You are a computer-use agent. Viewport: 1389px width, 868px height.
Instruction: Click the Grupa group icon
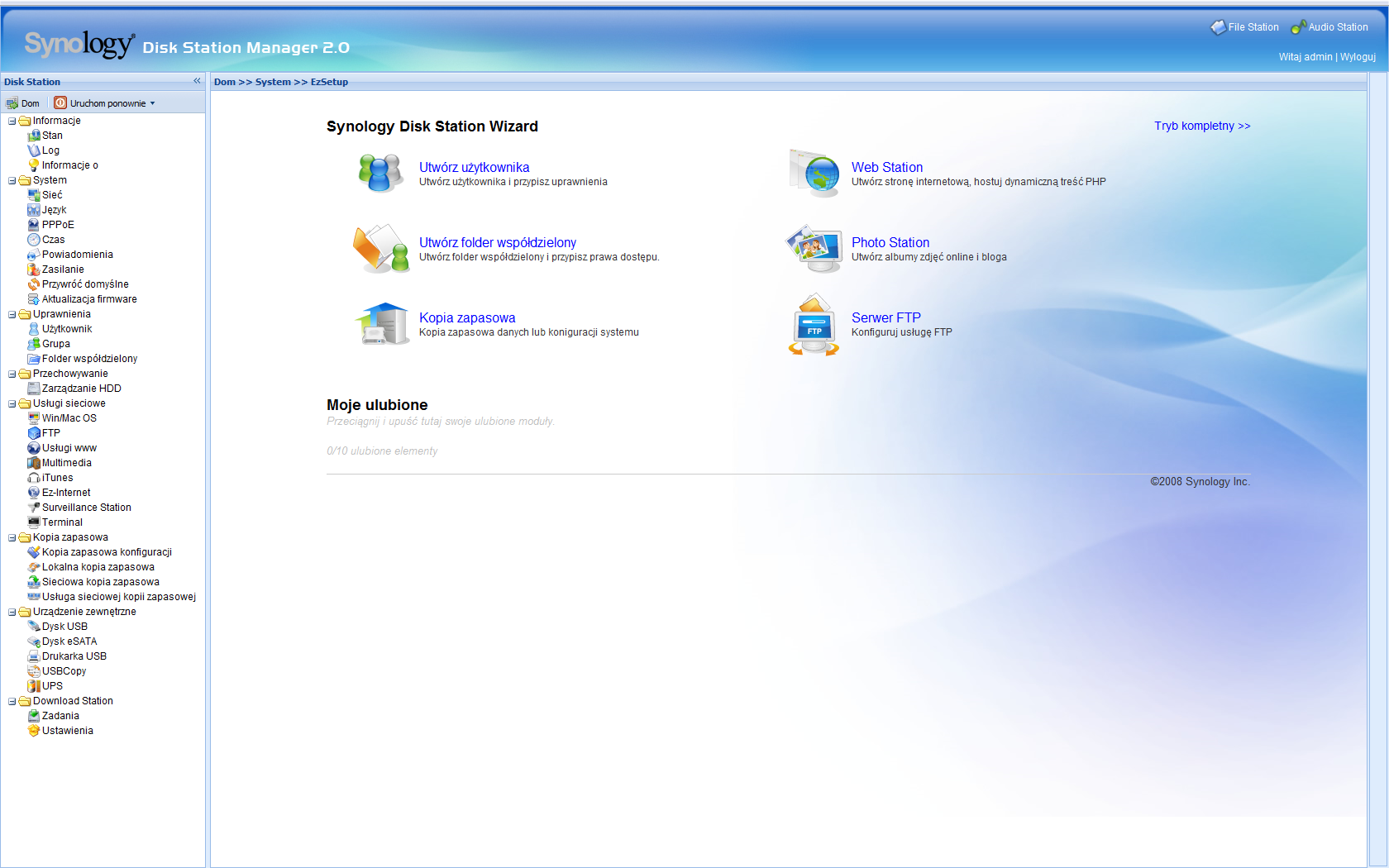click(34, 344)
